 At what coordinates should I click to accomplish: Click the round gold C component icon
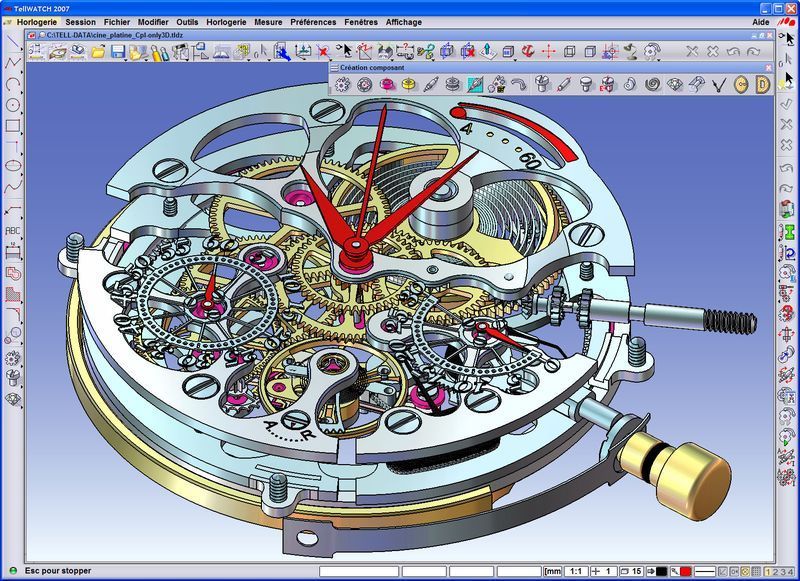point(741,84)
